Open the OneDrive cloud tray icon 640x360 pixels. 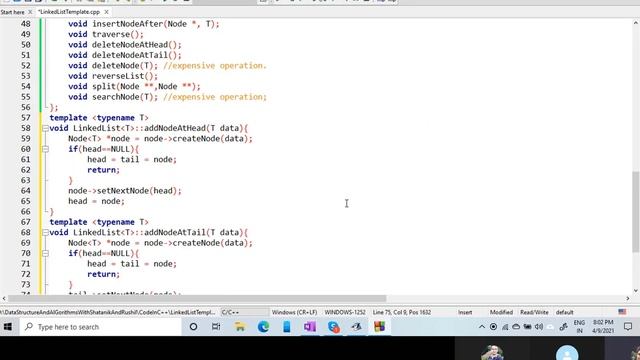pos(516,327)
